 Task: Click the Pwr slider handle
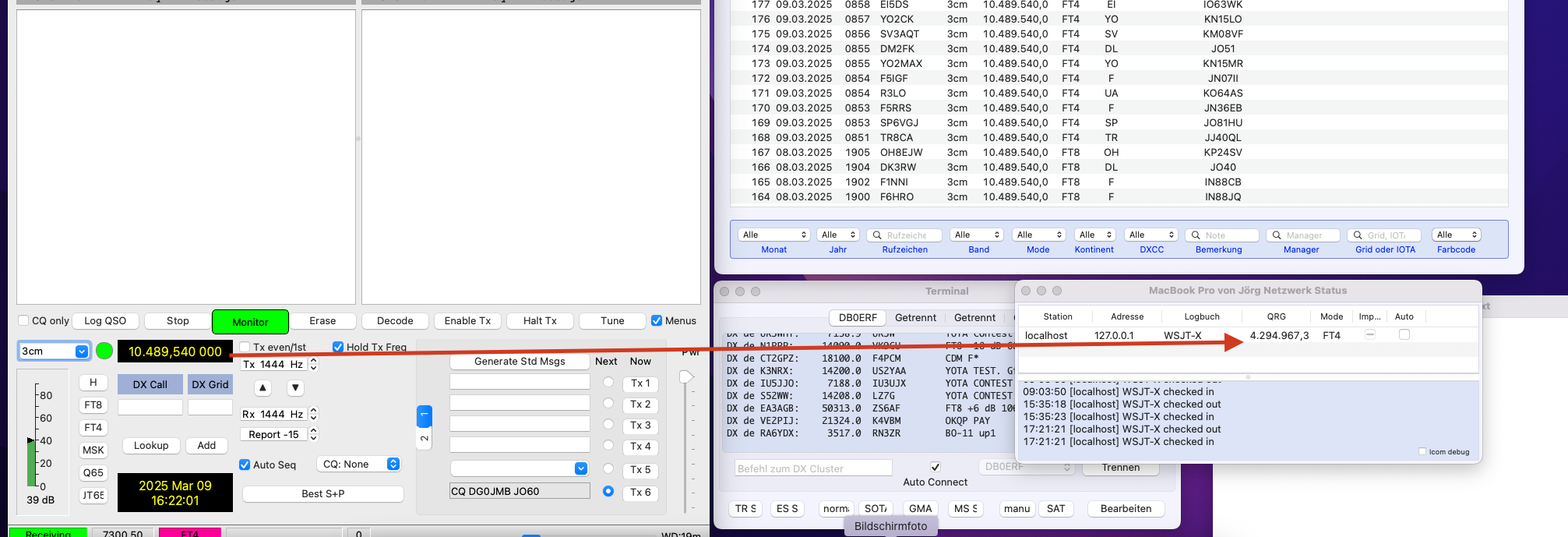(x=685, y=377)
